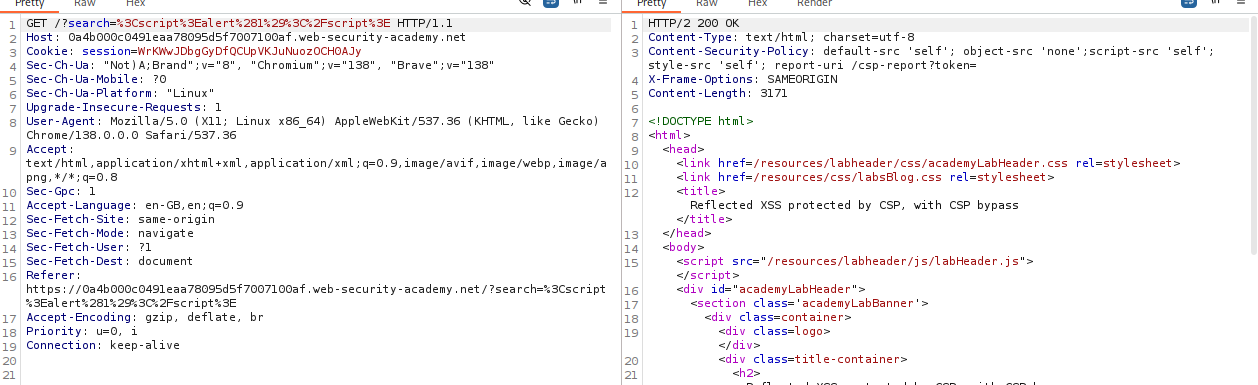
Task: Click the Sec-Fetch-User: ?1 header
Action: (89, 247)
